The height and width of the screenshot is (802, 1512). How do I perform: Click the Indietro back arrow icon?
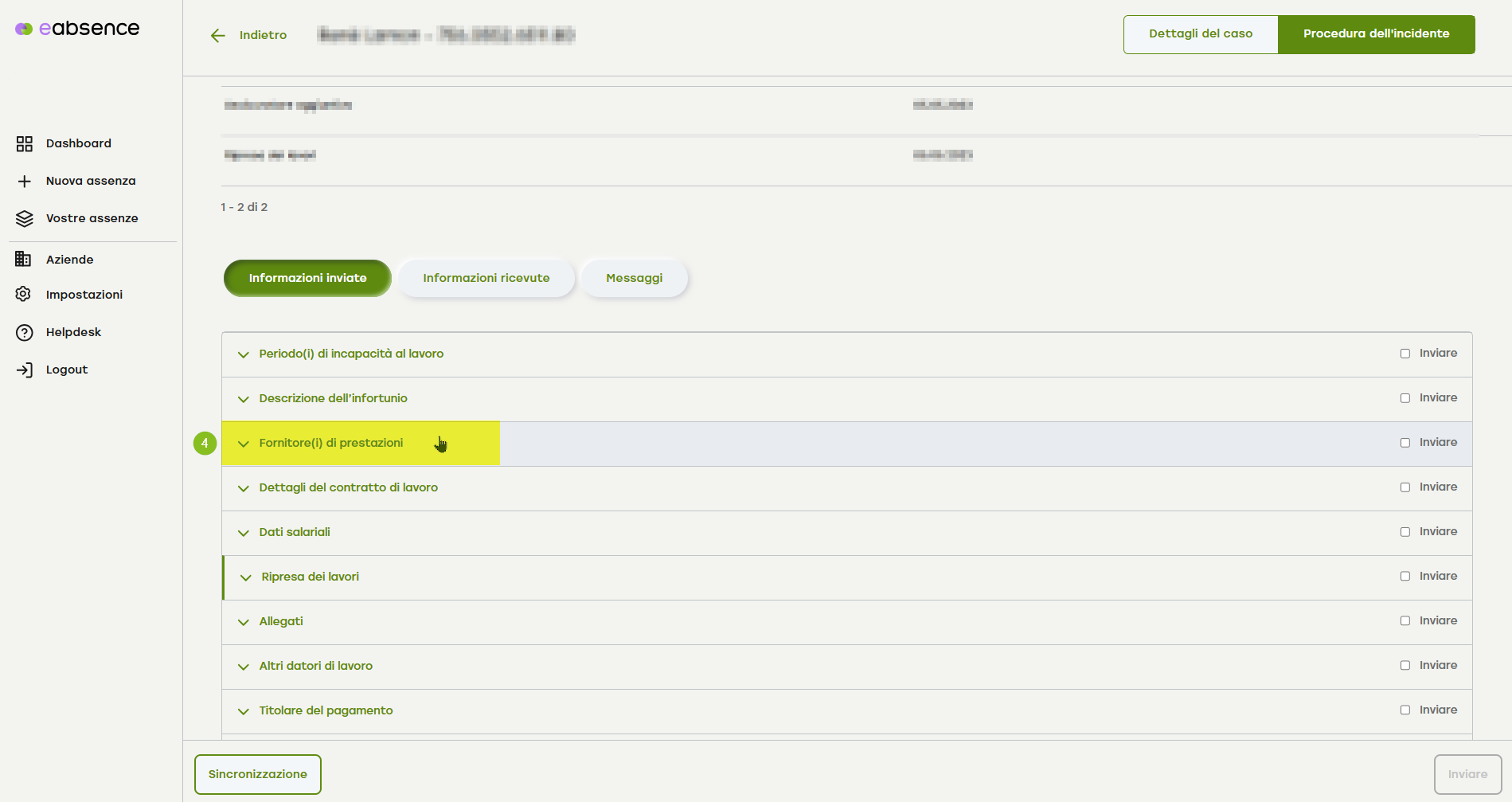pyautogui.click(x=218, y=36)
